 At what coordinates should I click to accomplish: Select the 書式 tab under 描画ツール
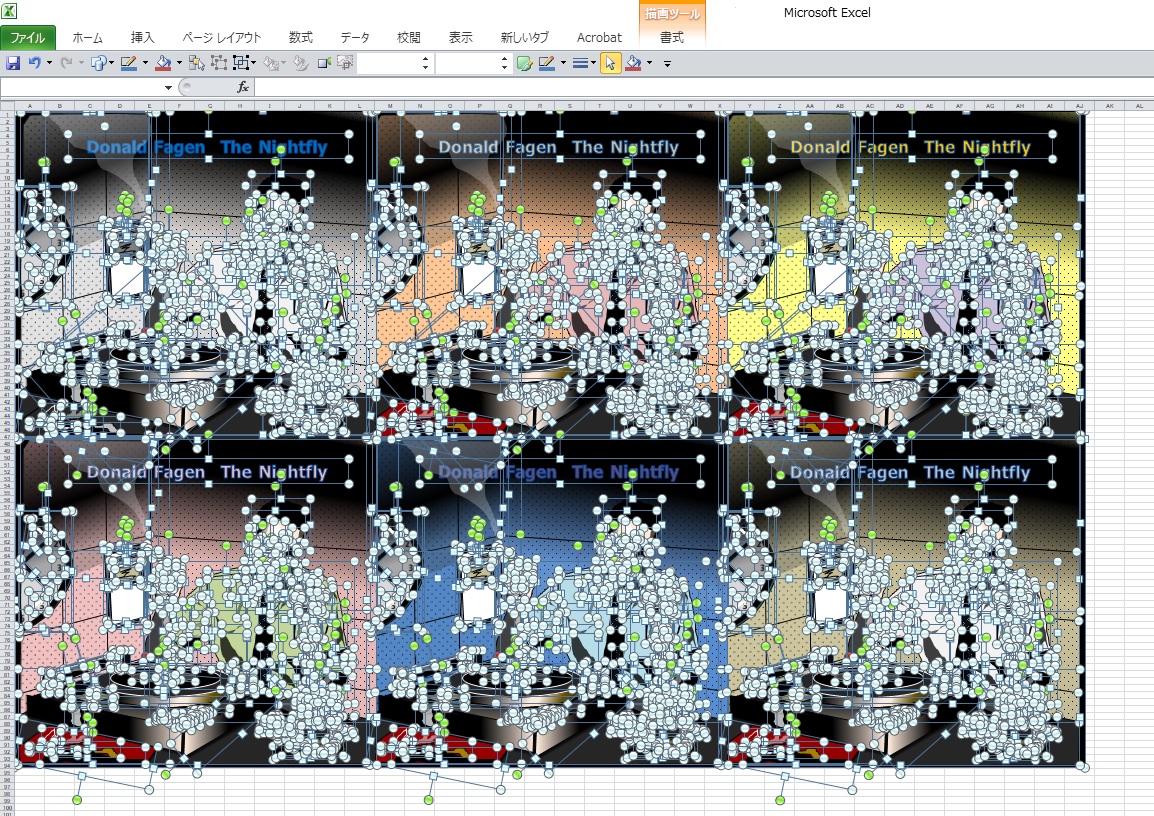tap(671, 38)
